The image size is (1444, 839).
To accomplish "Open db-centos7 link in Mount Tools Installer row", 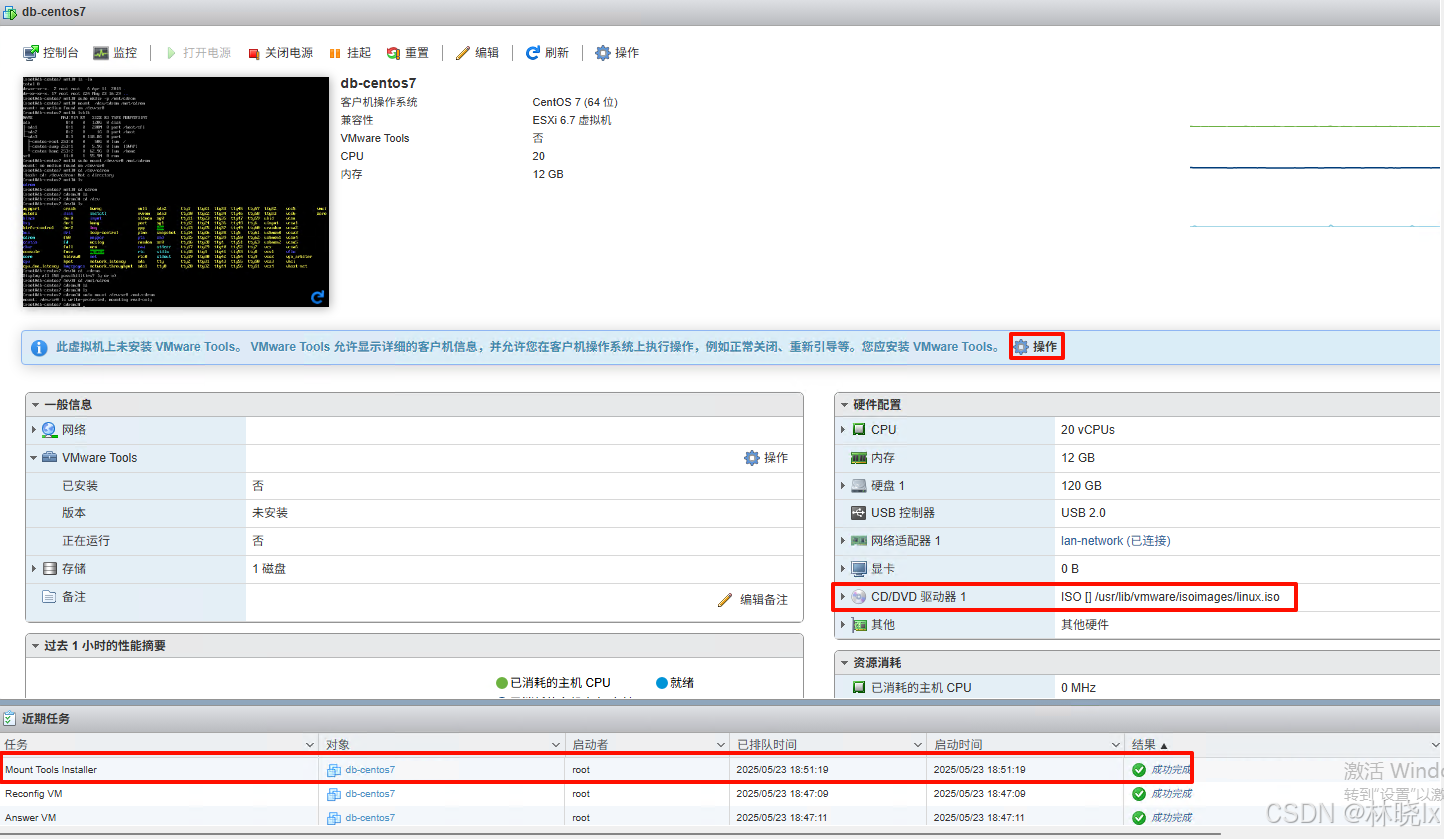I will coord(369,770).
